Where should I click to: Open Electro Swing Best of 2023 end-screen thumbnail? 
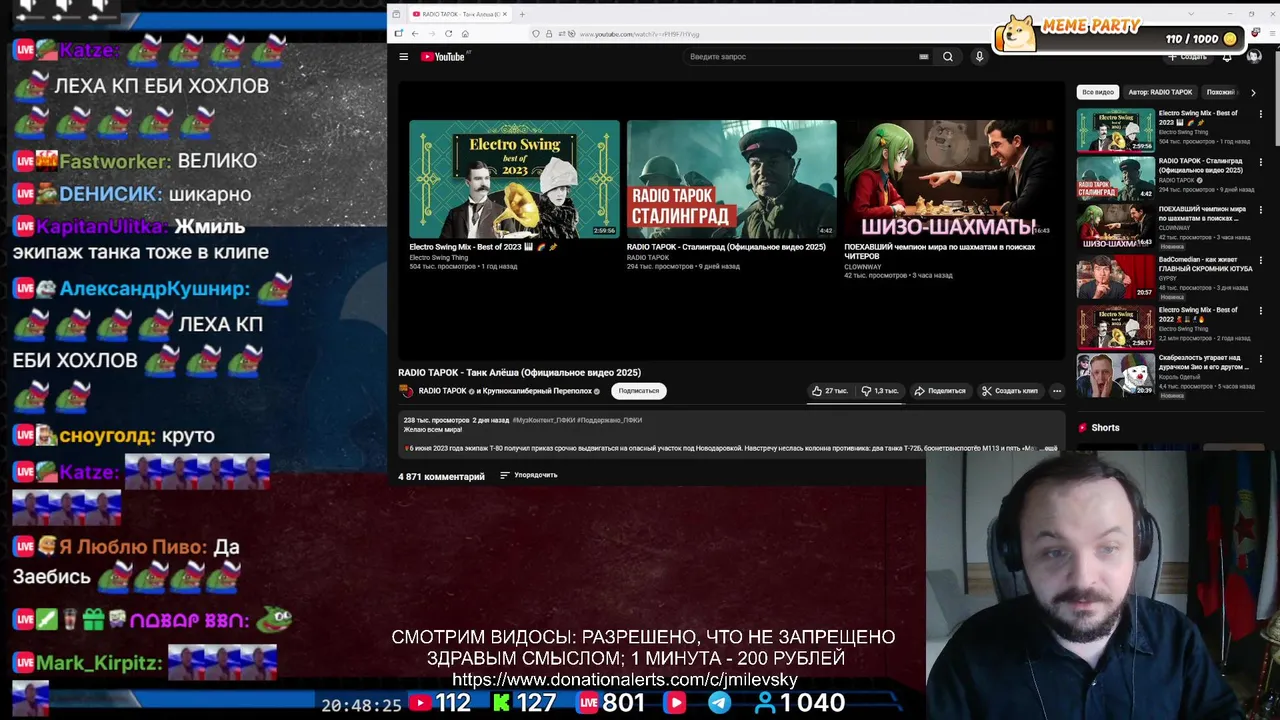coord(514,179)
